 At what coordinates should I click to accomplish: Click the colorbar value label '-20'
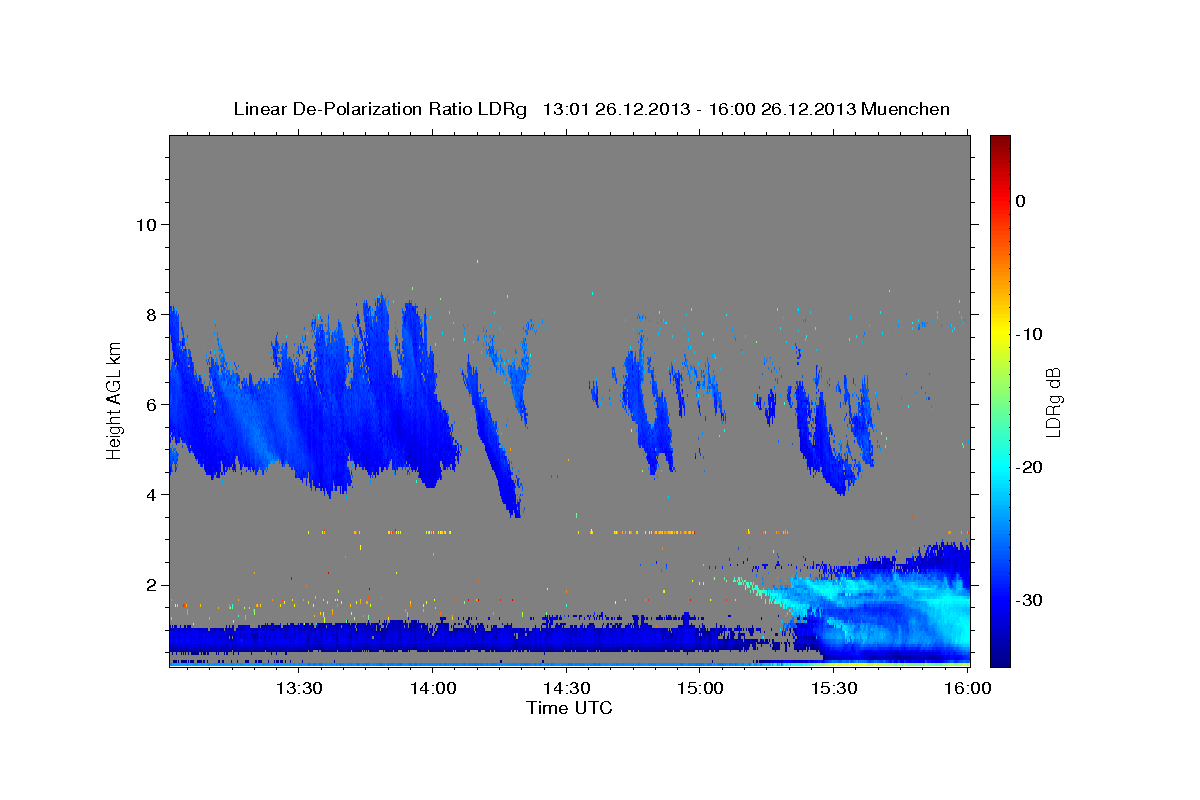tap(1030, 467)
